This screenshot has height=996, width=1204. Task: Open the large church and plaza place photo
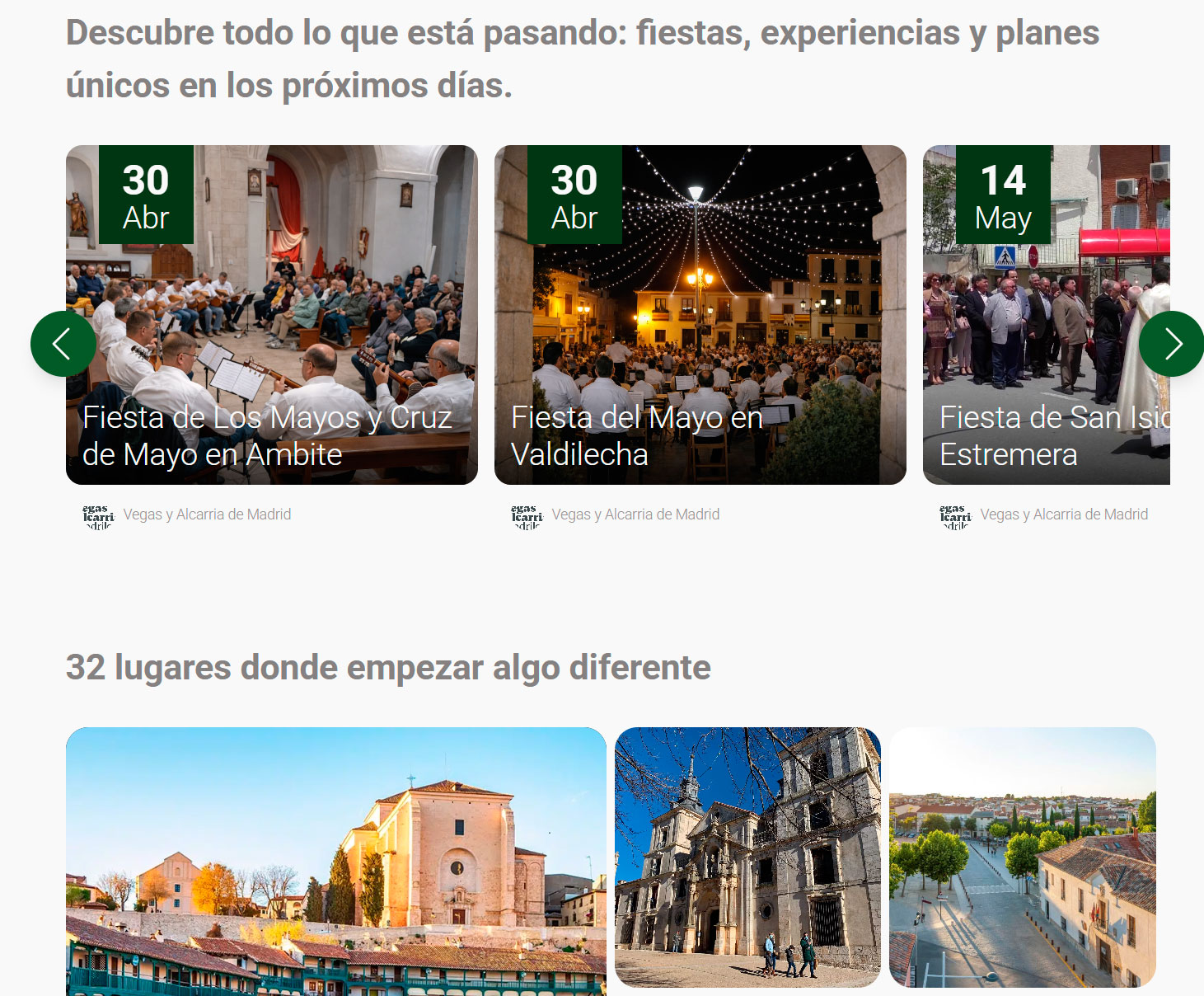pyautogui.click(x=336, y=862)
